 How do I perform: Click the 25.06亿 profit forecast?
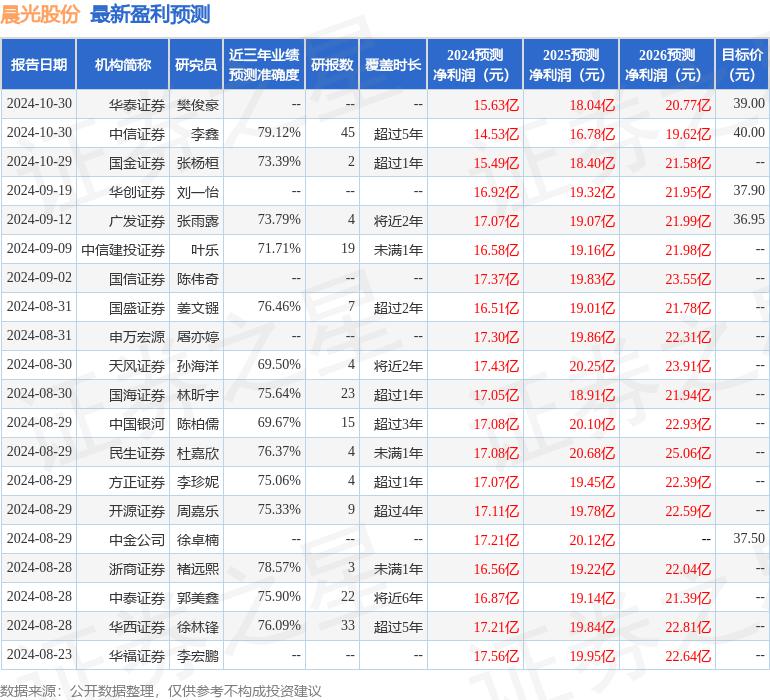(x=688, y=452)
